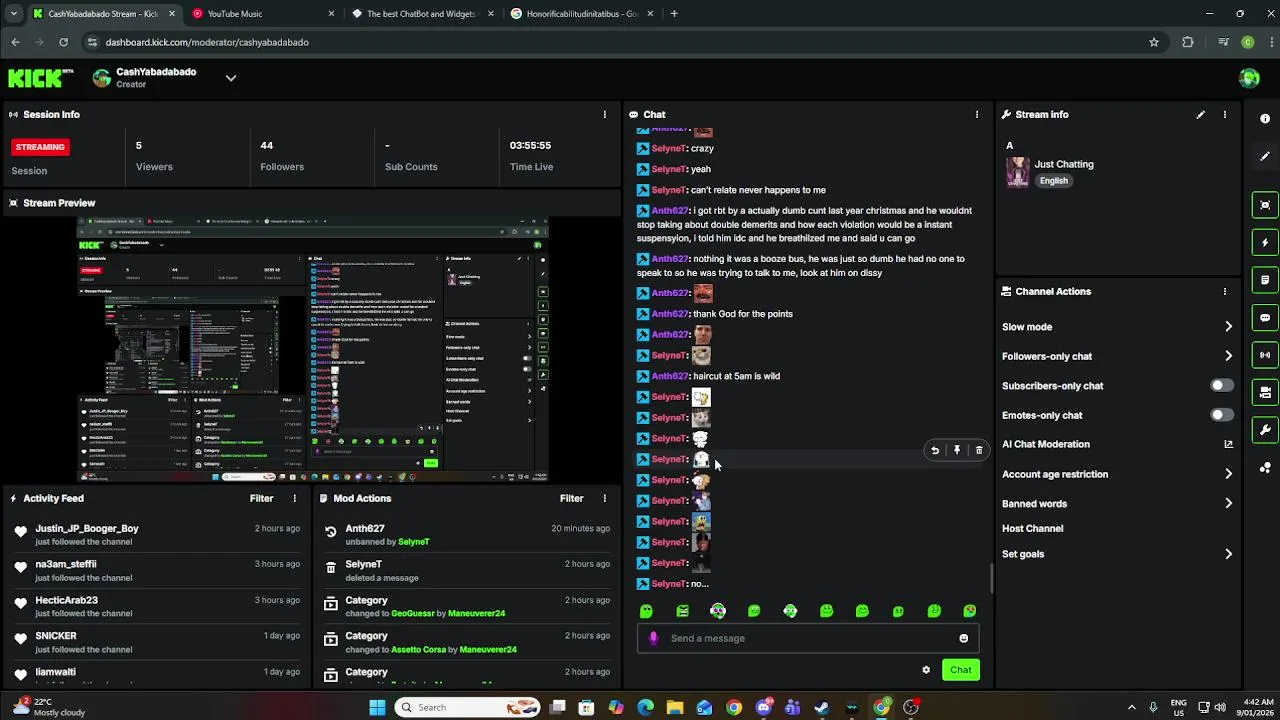Delete the hovered chat message with trash icon

[x=979, y=450]
